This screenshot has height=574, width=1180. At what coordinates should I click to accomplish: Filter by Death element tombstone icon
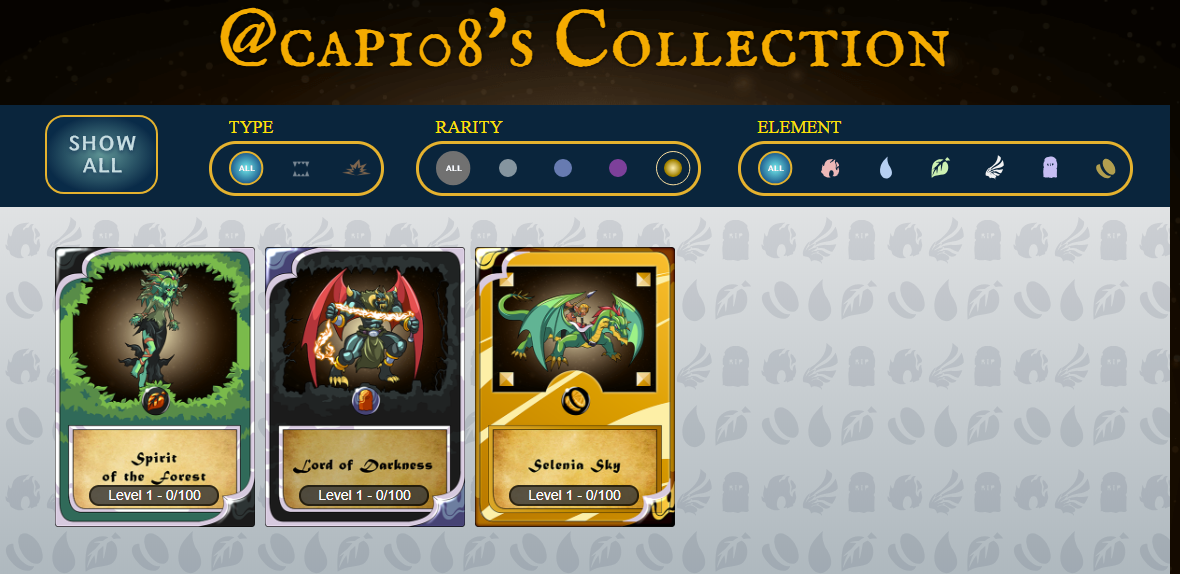(1051, 167)
